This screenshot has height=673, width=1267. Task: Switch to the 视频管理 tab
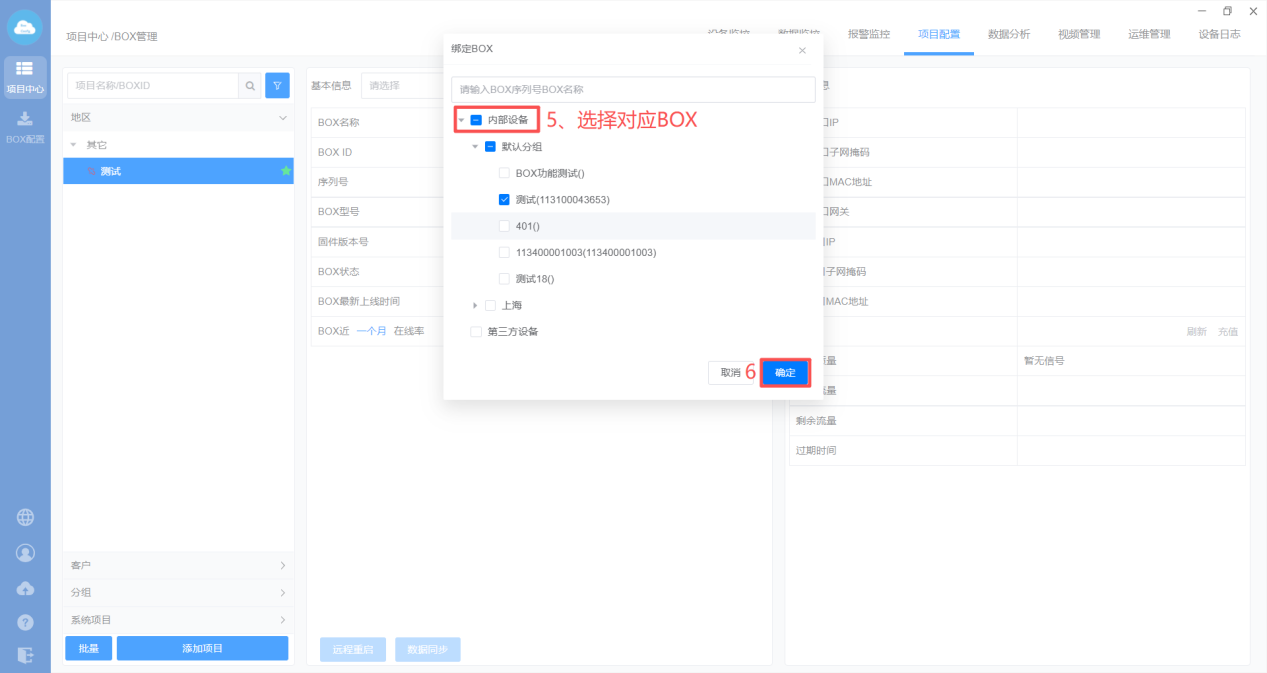[1078, 34]
